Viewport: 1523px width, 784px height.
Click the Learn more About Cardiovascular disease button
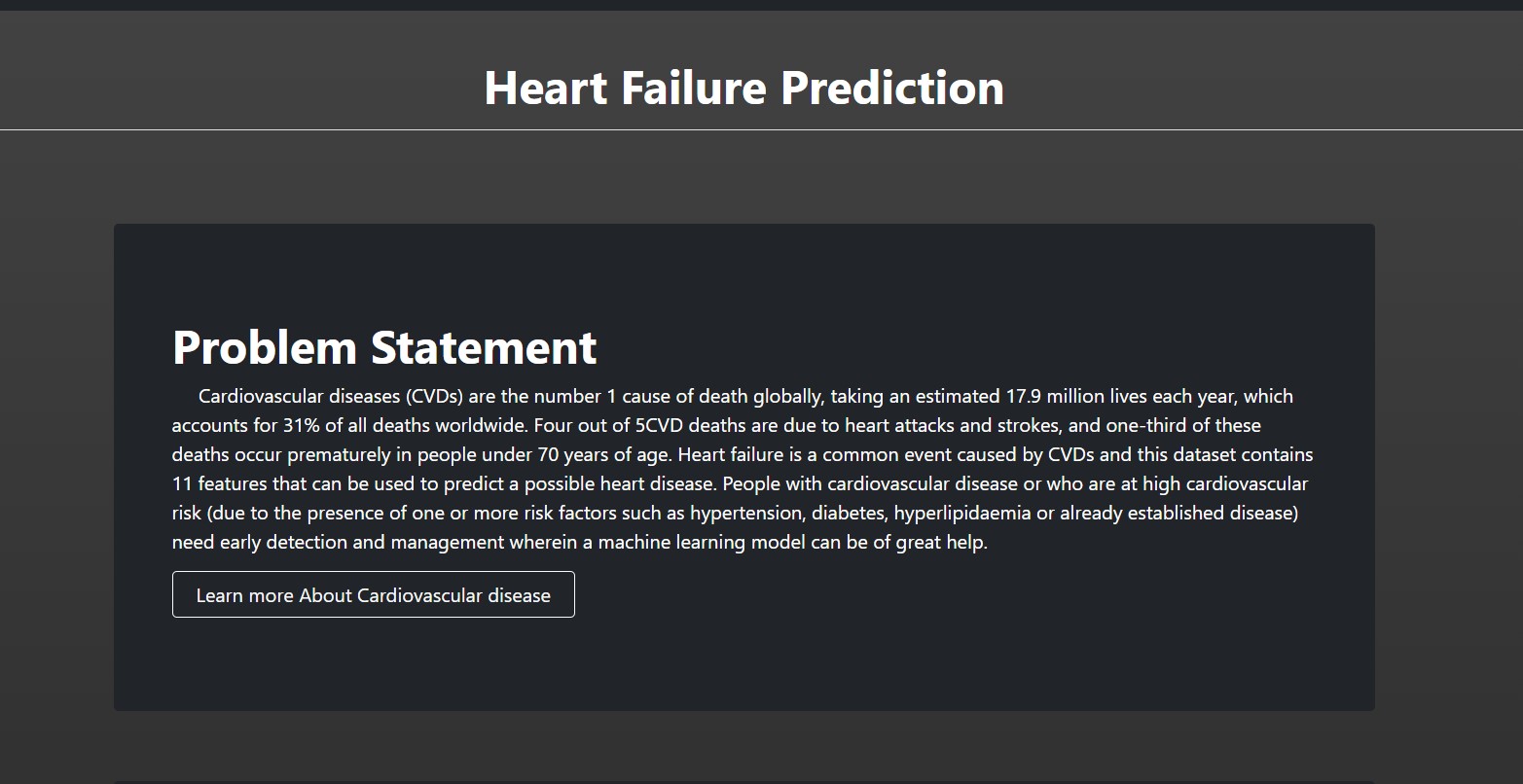[x=373, y=594]
